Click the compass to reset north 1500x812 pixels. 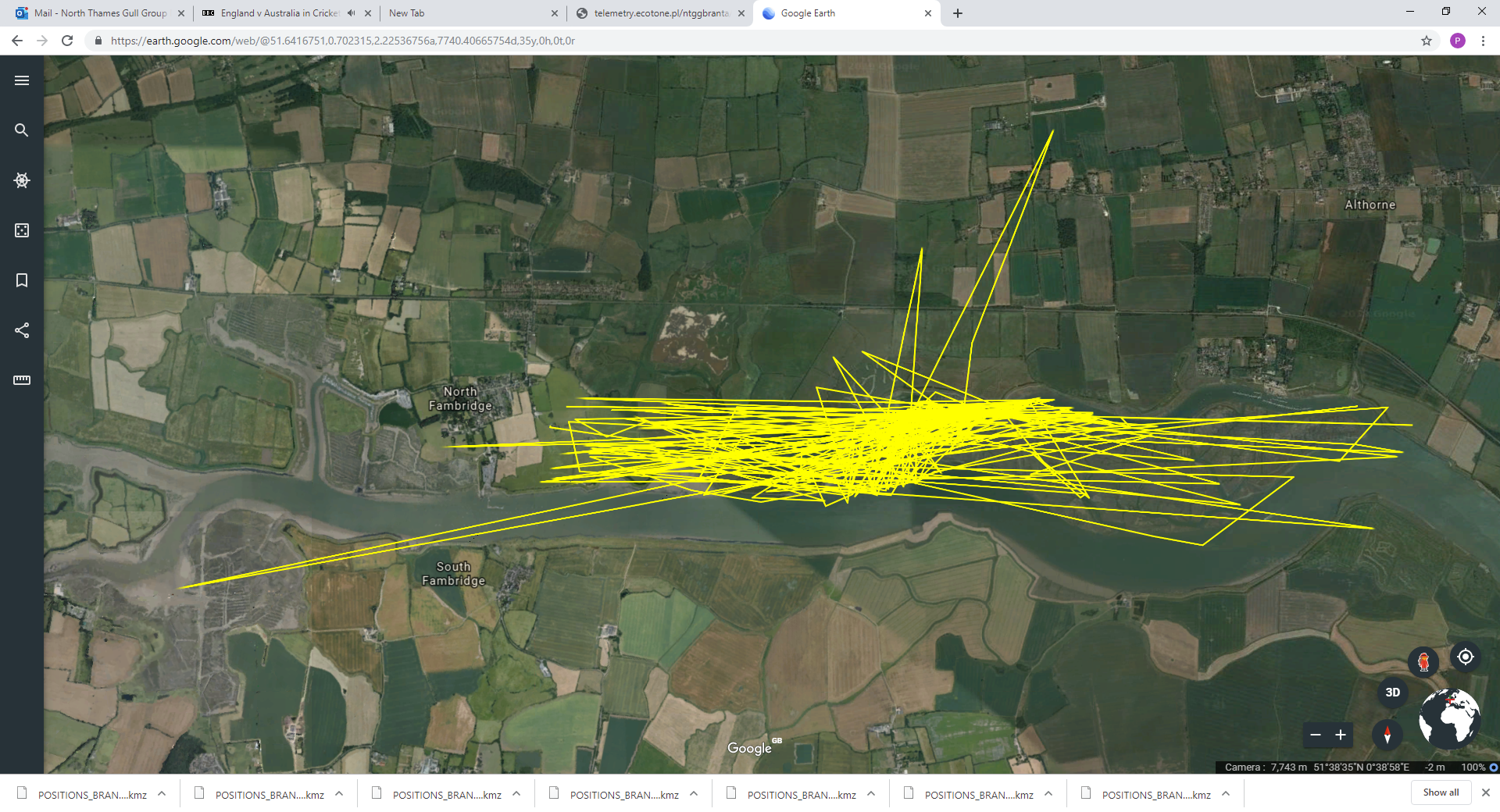pos(1387,735)
